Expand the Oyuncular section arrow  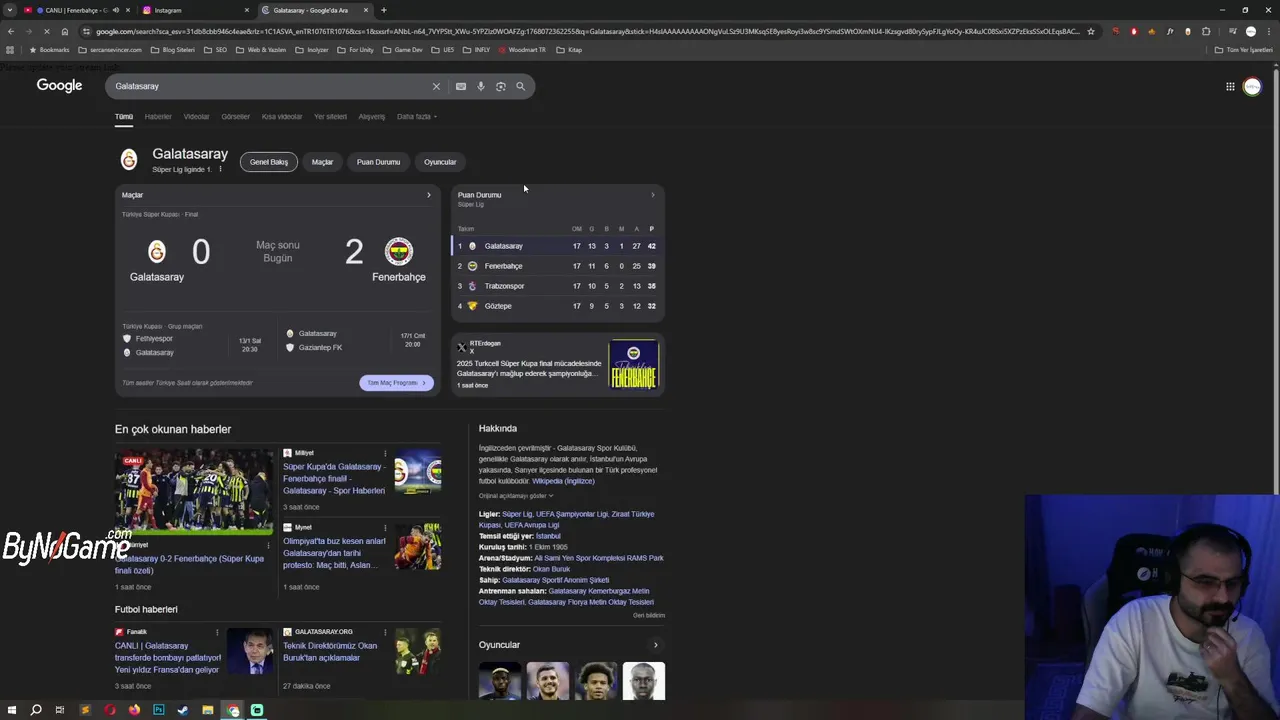pyautogui.click(x=656, y=645)
